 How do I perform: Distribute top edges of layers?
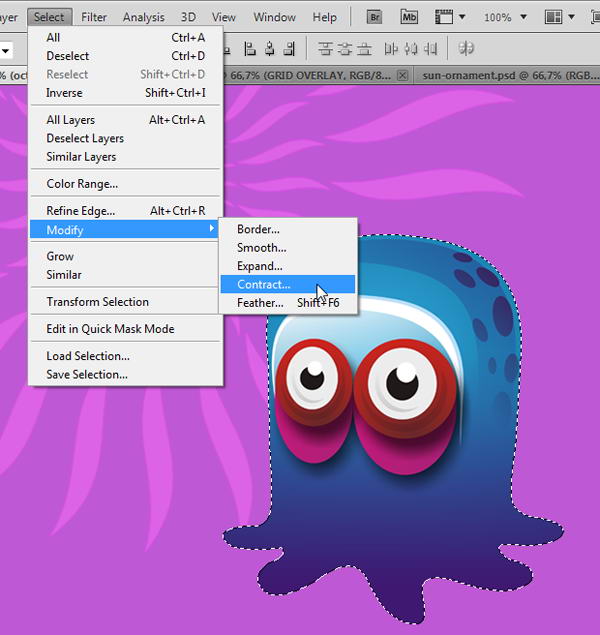point(325,49)
